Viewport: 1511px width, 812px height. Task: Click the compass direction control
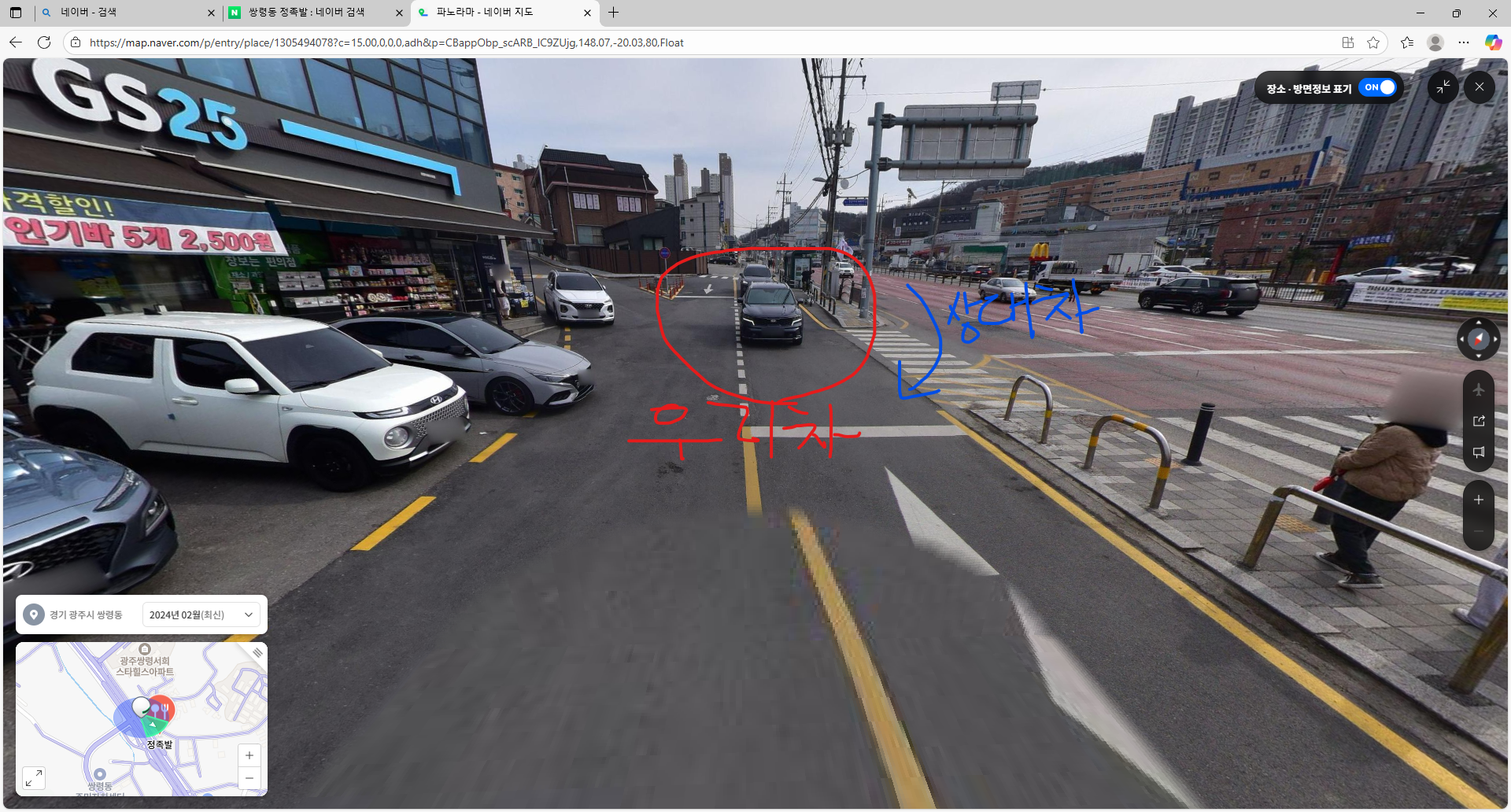click(x=1478, y=339)
